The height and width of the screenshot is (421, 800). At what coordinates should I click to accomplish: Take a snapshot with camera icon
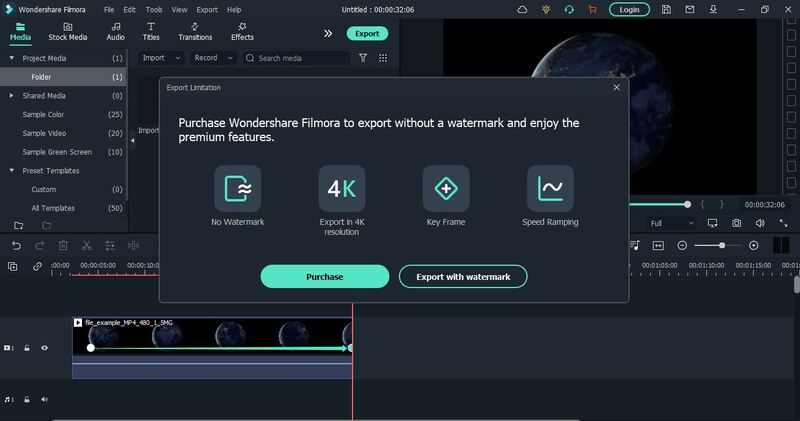click(736, 223)
